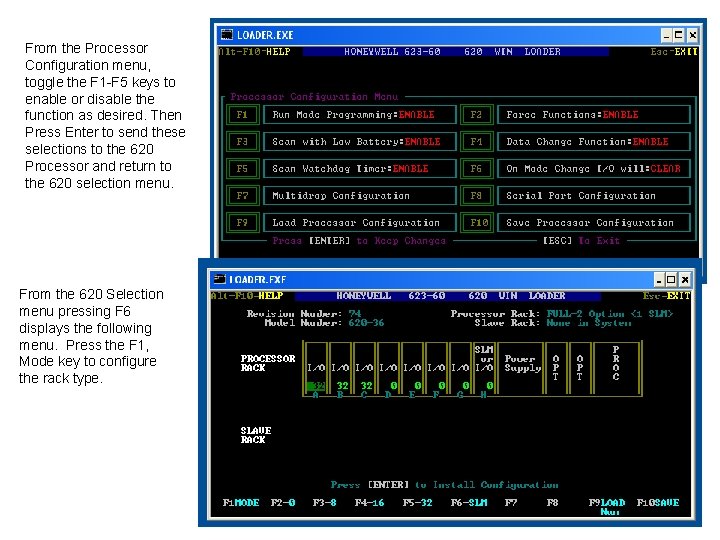Select Save Processor Configuration entry
720x540 pixels.
[x=594, y=223]
